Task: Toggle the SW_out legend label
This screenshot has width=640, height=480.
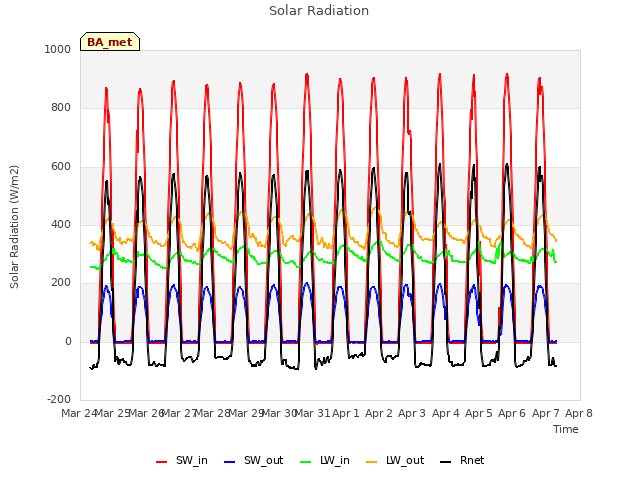Action: point(264,460)
